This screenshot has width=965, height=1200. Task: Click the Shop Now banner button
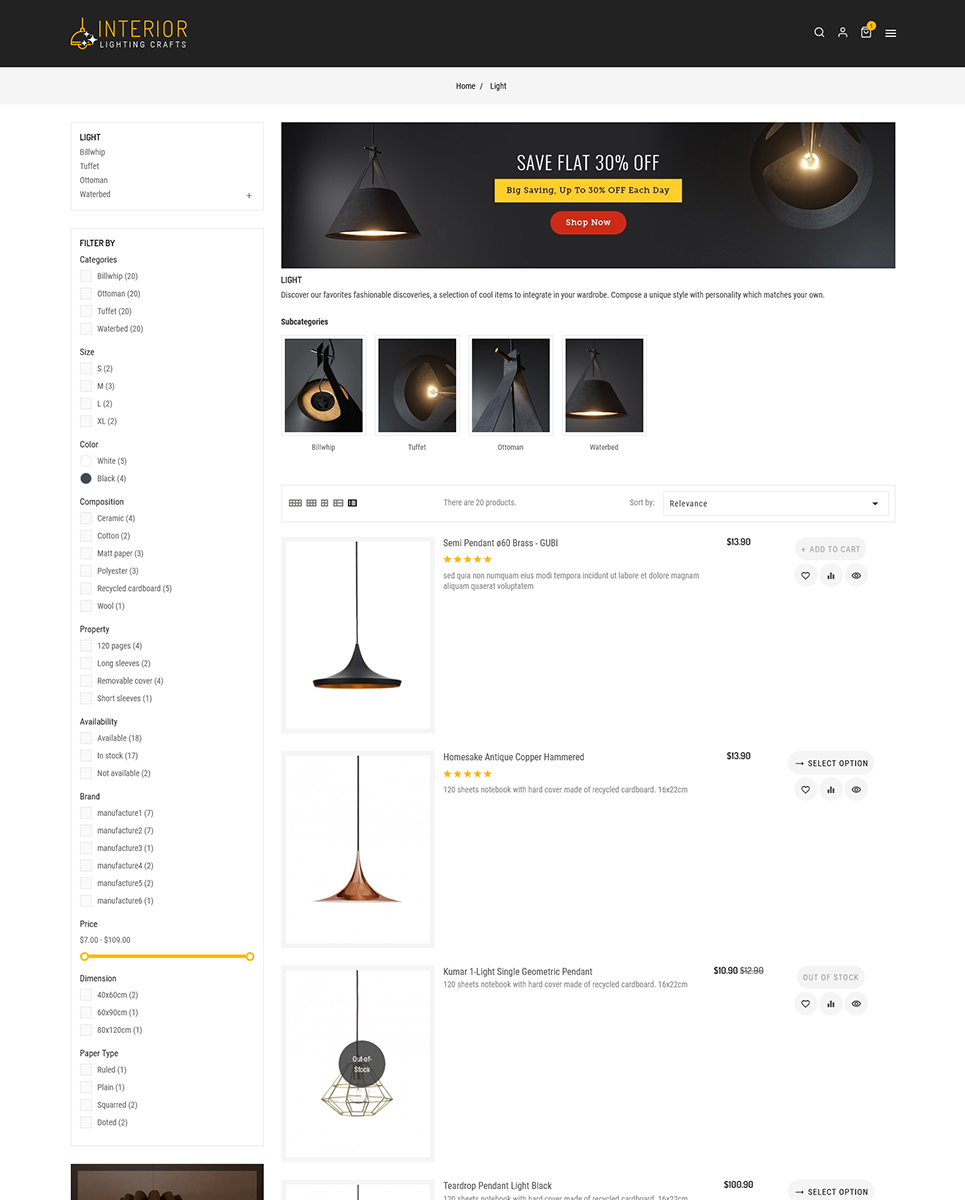588,222
